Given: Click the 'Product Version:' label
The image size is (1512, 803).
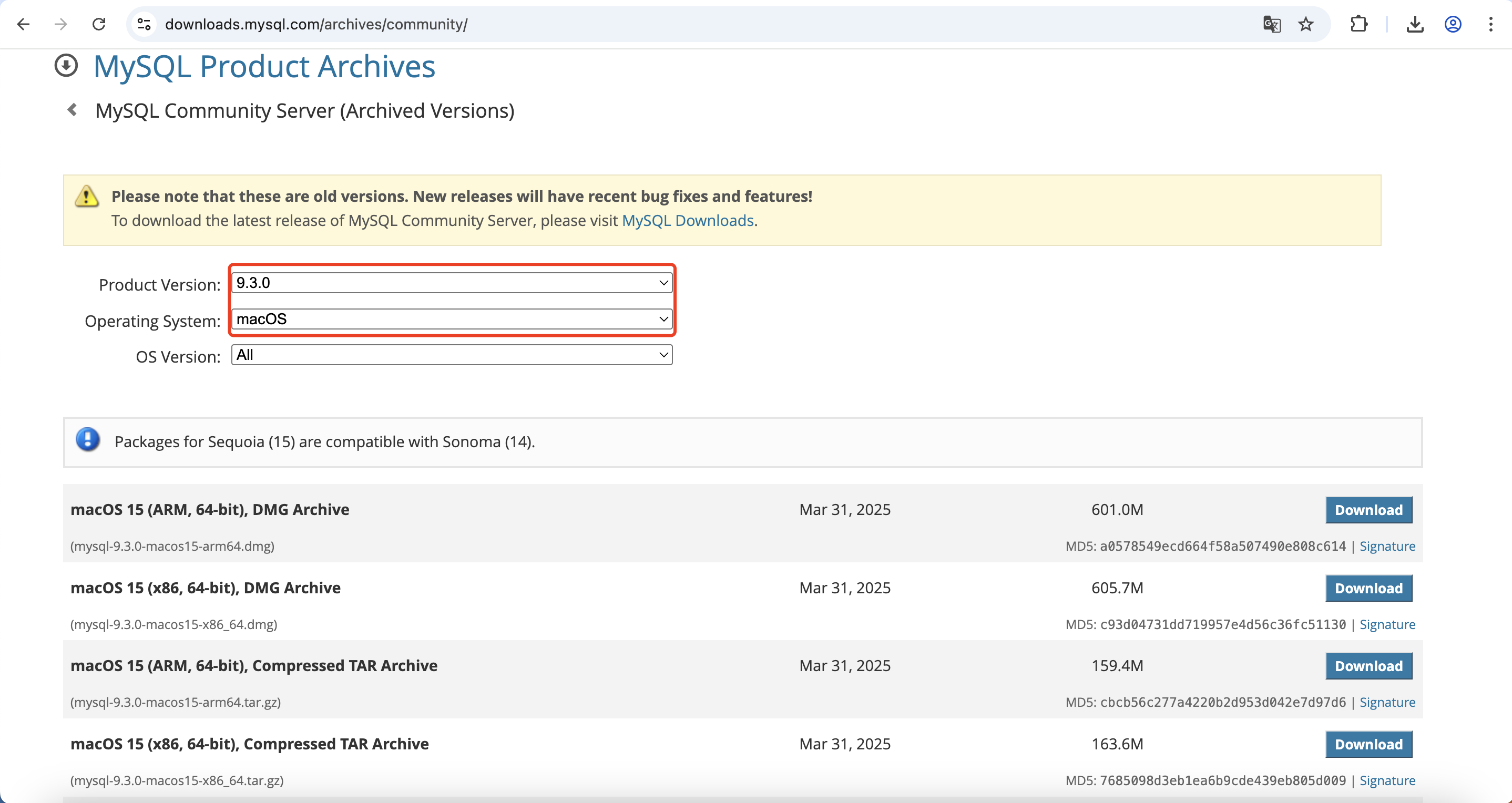Looking at the screenshot, I should pos(160,284).
